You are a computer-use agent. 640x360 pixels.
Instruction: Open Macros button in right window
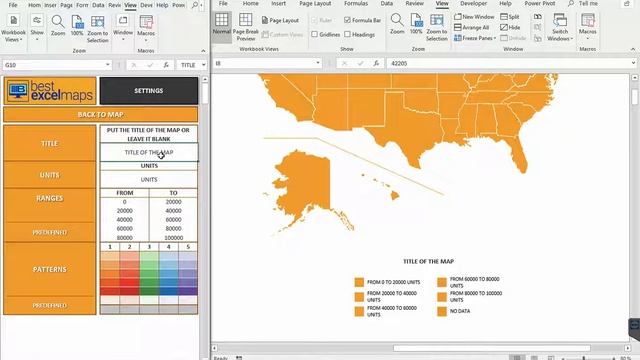tap(587, 27)
